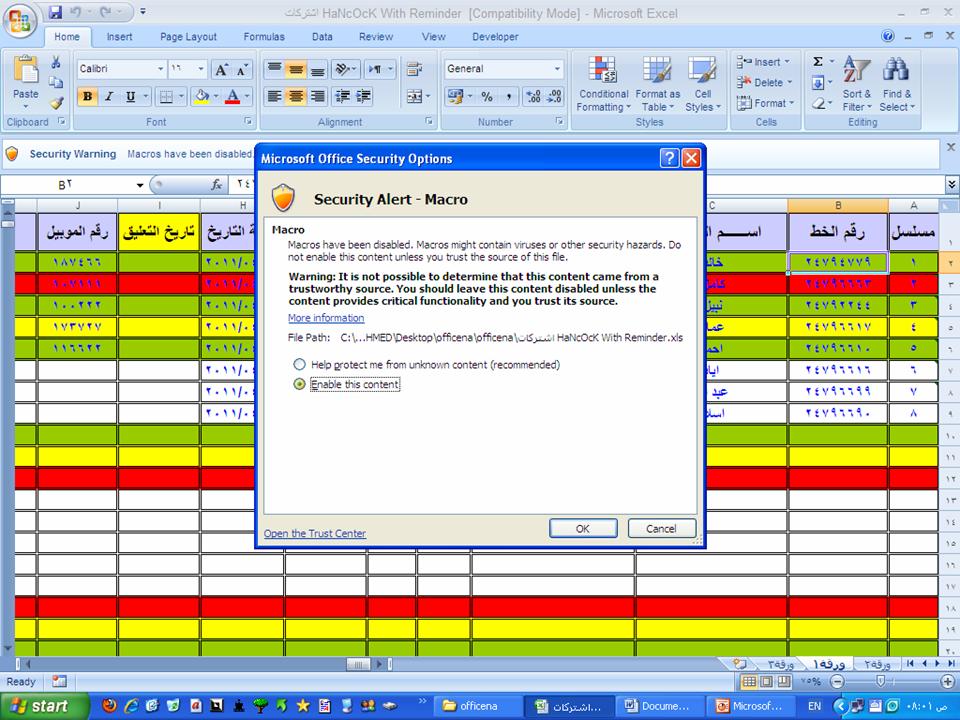
Task: Open the General number format dropdown
Action: click(557, 69)
